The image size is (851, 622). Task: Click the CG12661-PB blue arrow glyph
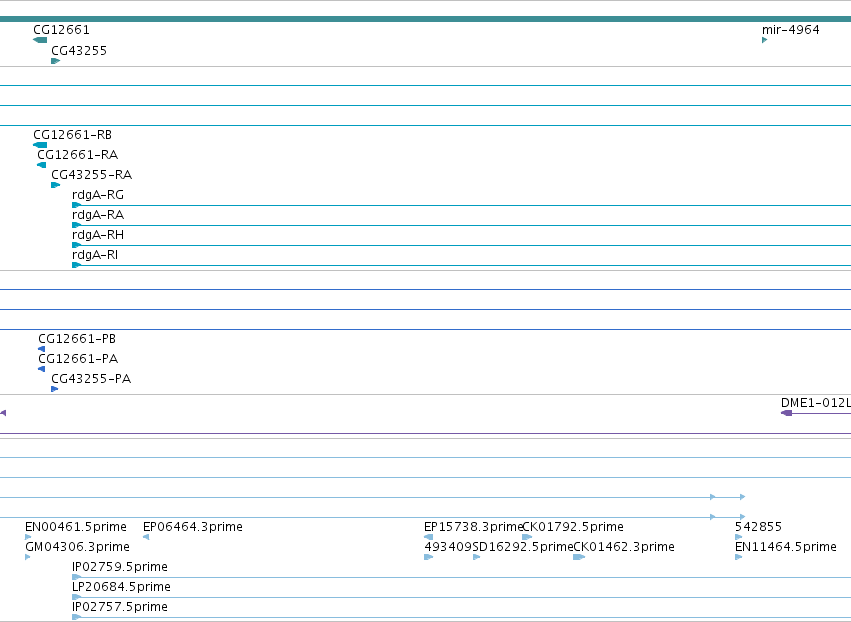tap(41, 349)
